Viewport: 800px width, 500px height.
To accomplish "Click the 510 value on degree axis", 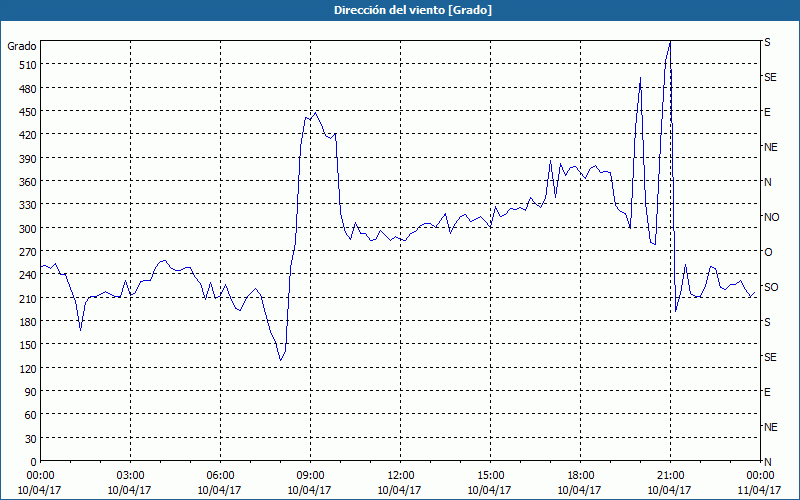I will [26, 65].
